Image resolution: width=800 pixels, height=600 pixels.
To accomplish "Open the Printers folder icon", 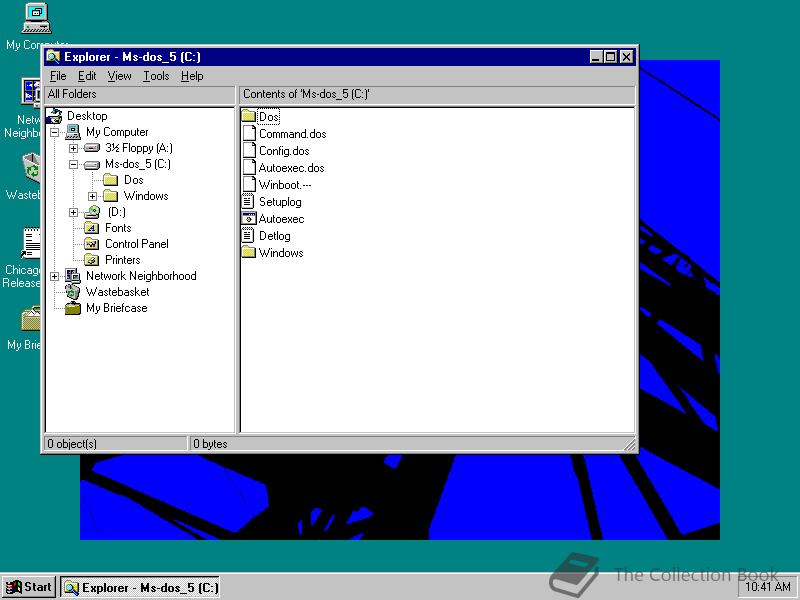I will point(91,260).
